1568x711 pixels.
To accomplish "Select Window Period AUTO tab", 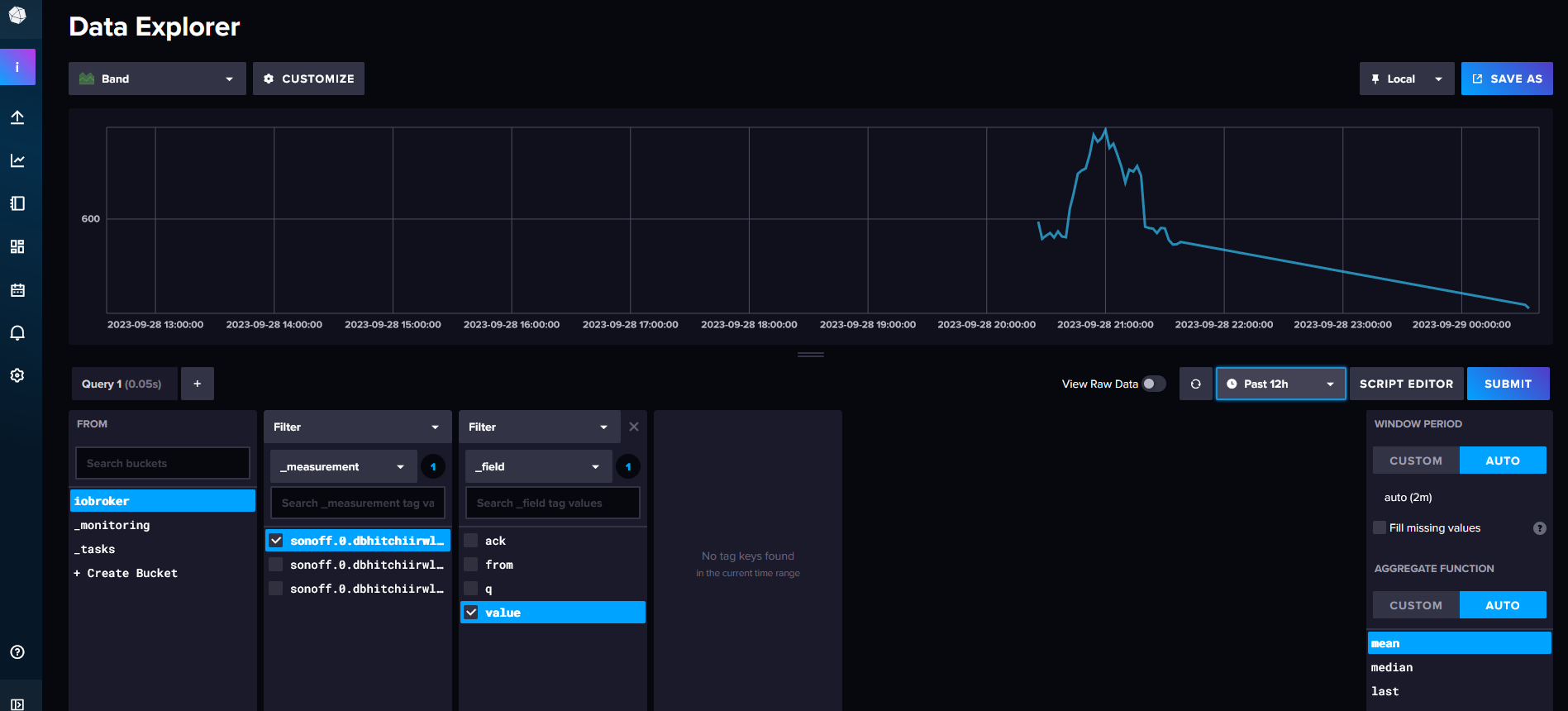I will (x=1503, y=460).
